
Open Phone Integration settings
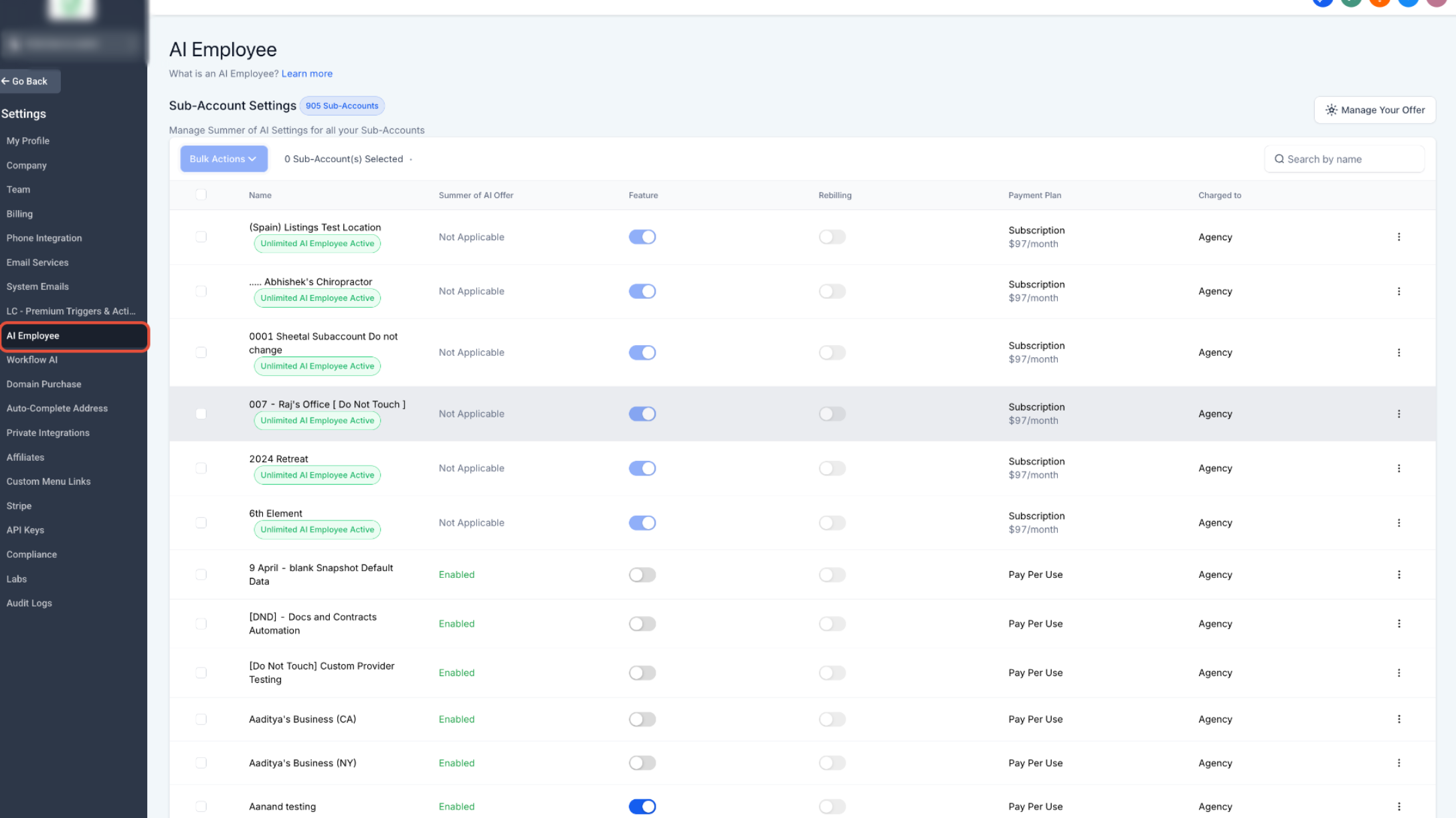pos(44,238)
